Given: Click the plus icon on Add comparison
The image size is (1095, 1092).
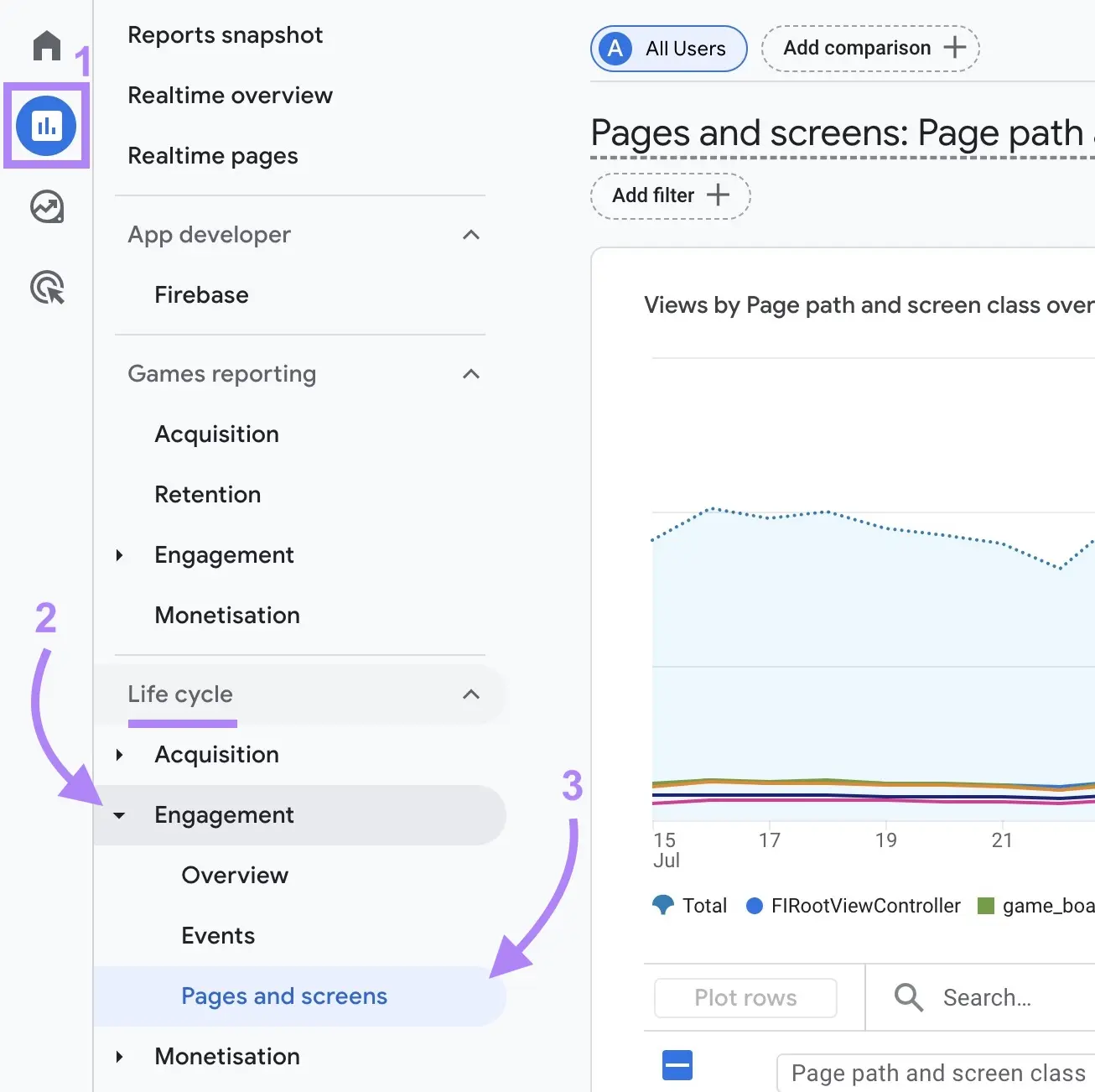Looking at the screenshot, I should coord(955,48).
